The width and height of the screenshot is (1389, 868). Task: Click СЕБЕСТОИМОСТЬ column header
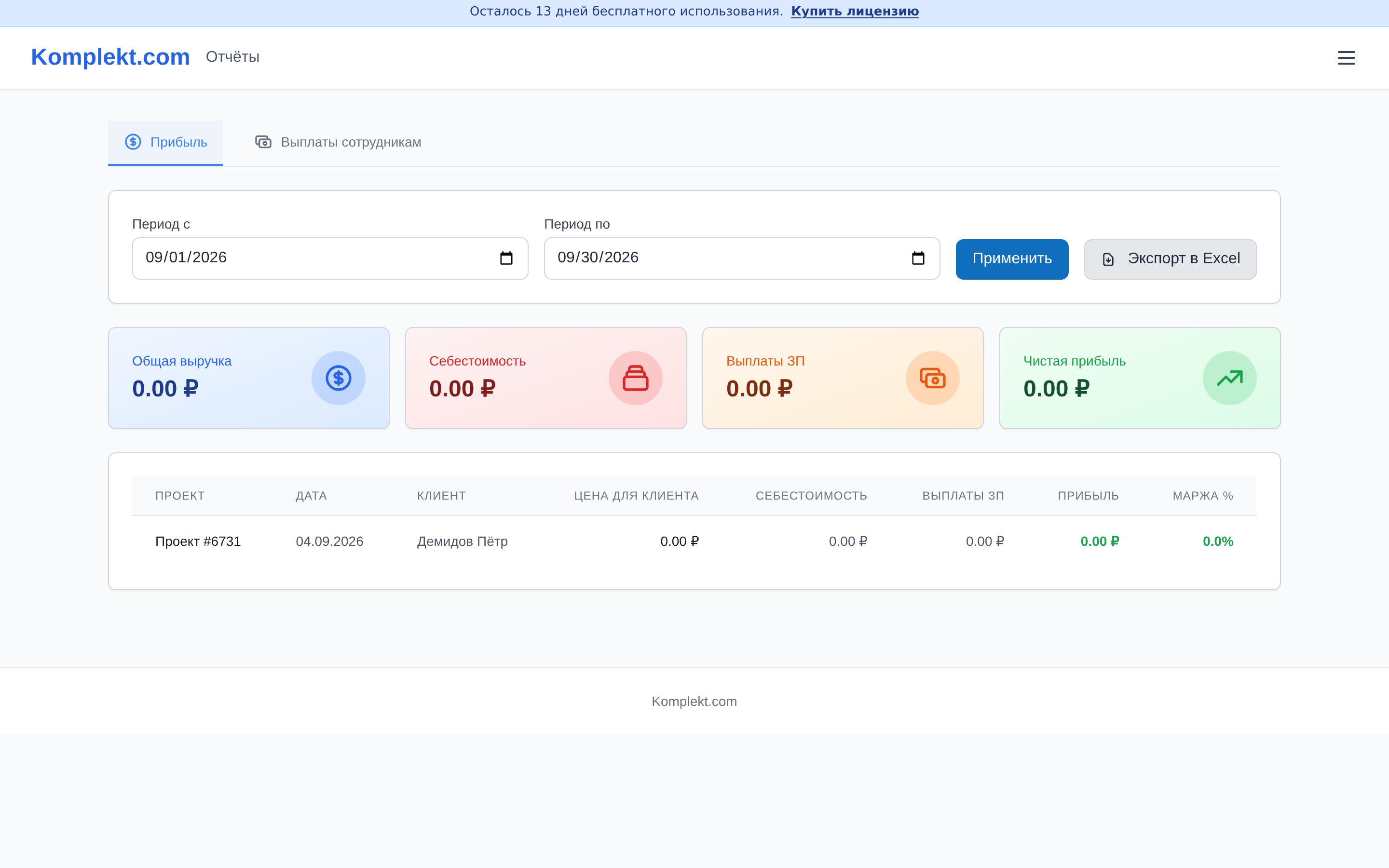[x=811, y=496]
